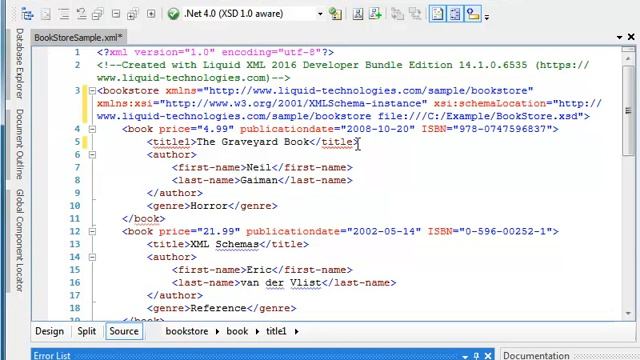Click the green checkmark validate icon
This screenshot has width=640, height=360.
pyautogui.click(x=173, y=14)
